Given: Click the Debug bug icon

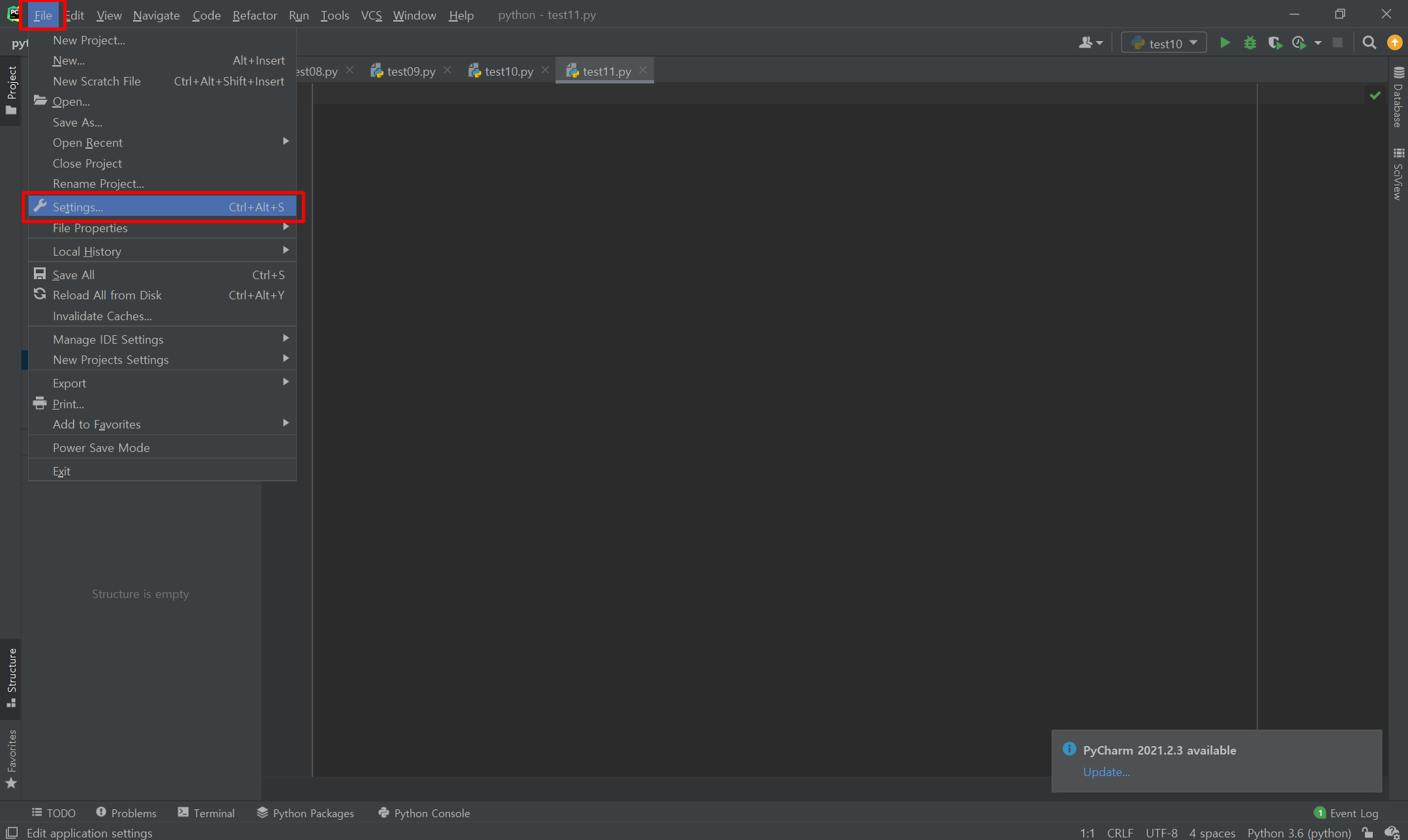Looking at the screenshot, I should [x=1250, y=43].
